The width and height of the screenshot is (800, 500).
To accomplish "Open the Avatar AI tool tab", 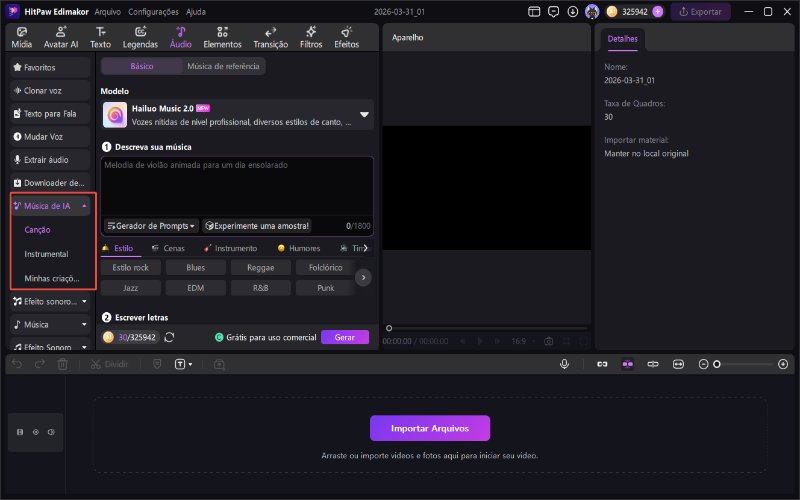I will [62, 38].
